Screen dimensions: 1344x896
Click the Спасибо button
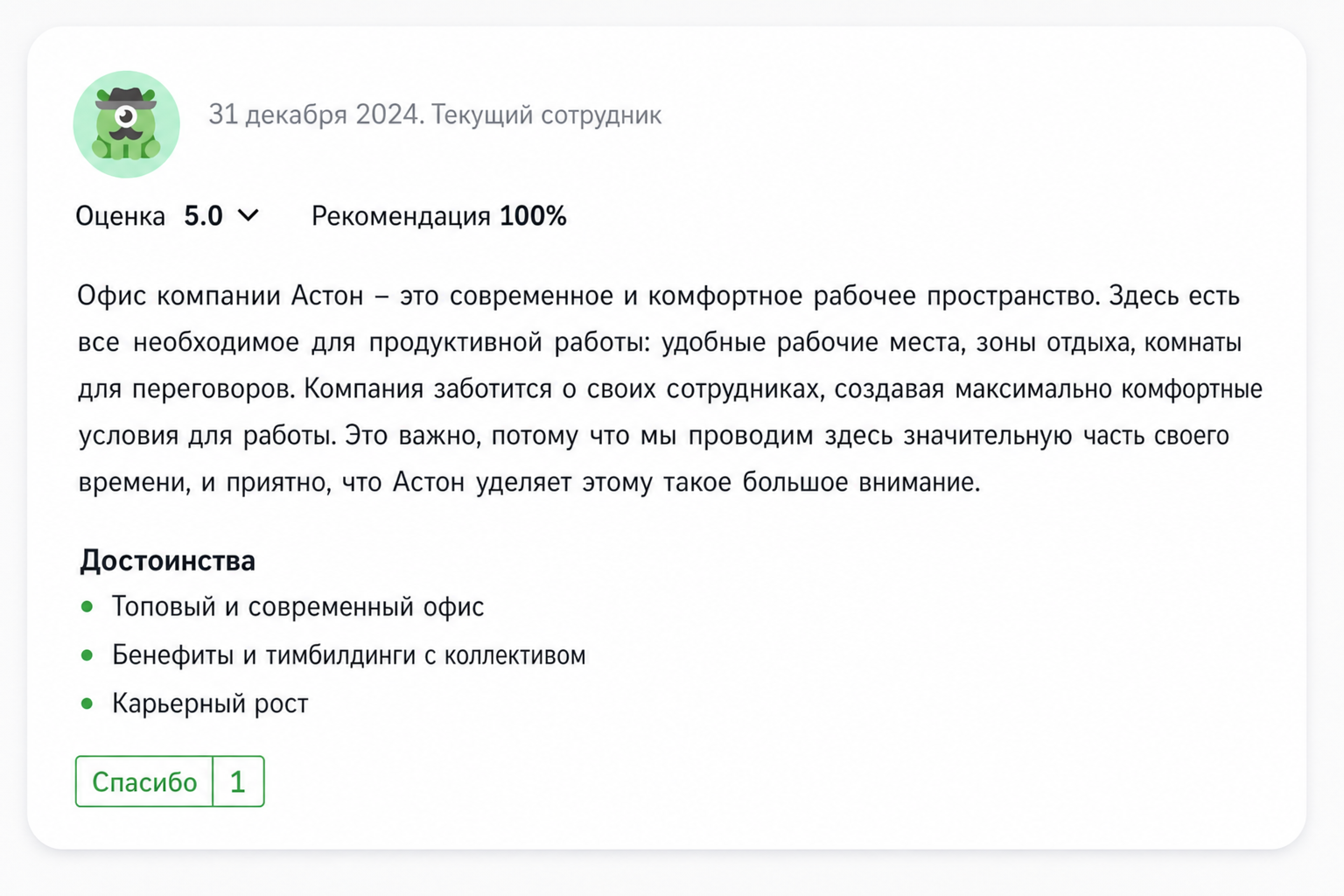pyautogui.click(x=144, y=781)
